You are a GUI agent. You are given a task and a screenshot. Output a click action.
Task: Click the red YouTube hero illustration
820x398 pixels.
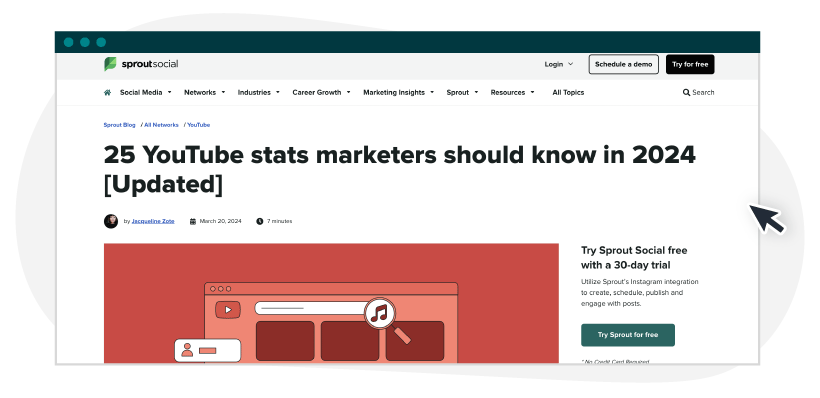pyautogui.click(x=331, y=303)
